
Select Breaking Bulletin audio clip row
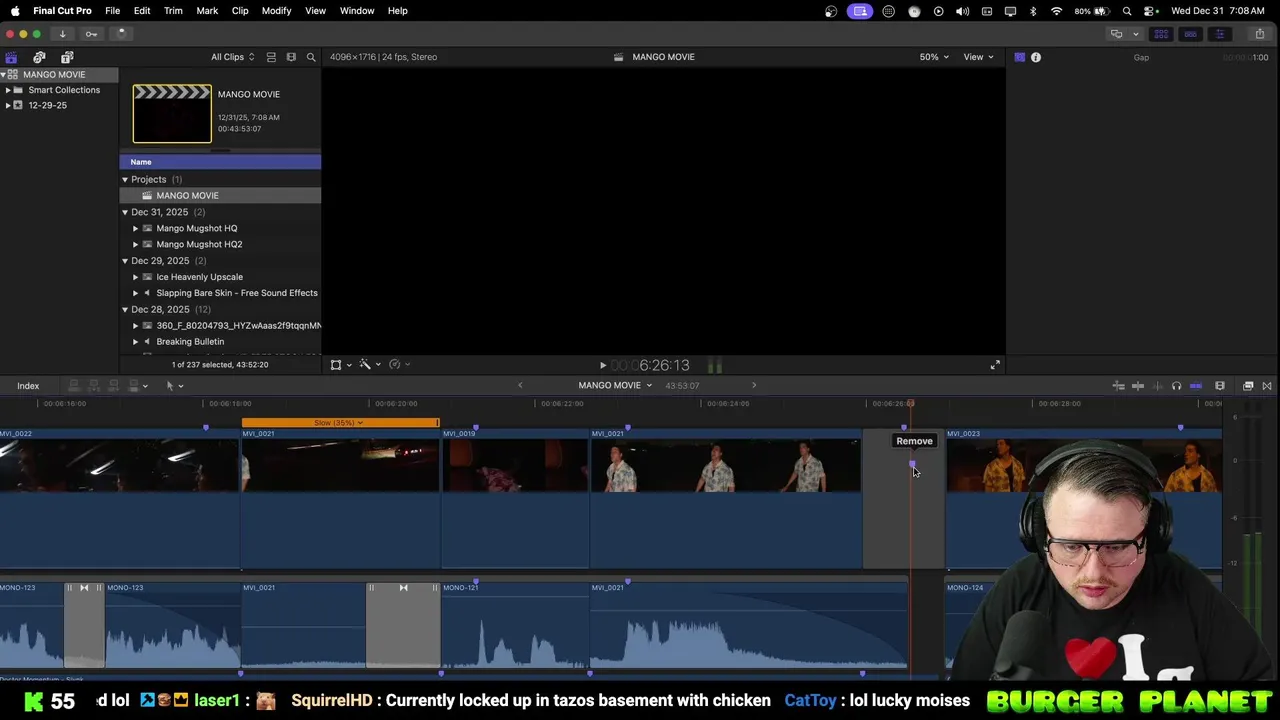[220, 342]
